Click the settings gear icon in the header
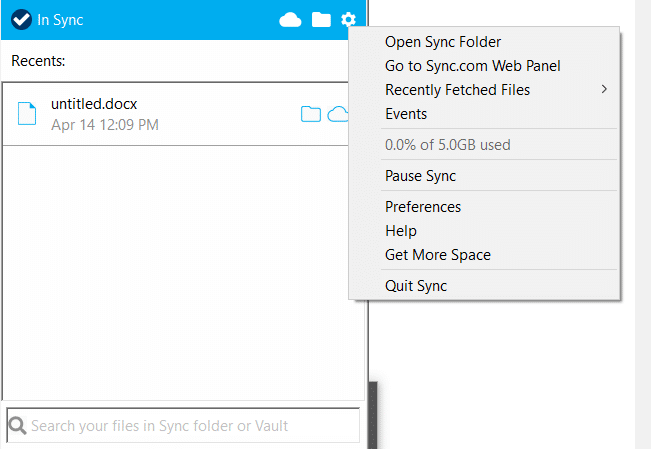The image size is (651, 449). [x=348, y=19]
